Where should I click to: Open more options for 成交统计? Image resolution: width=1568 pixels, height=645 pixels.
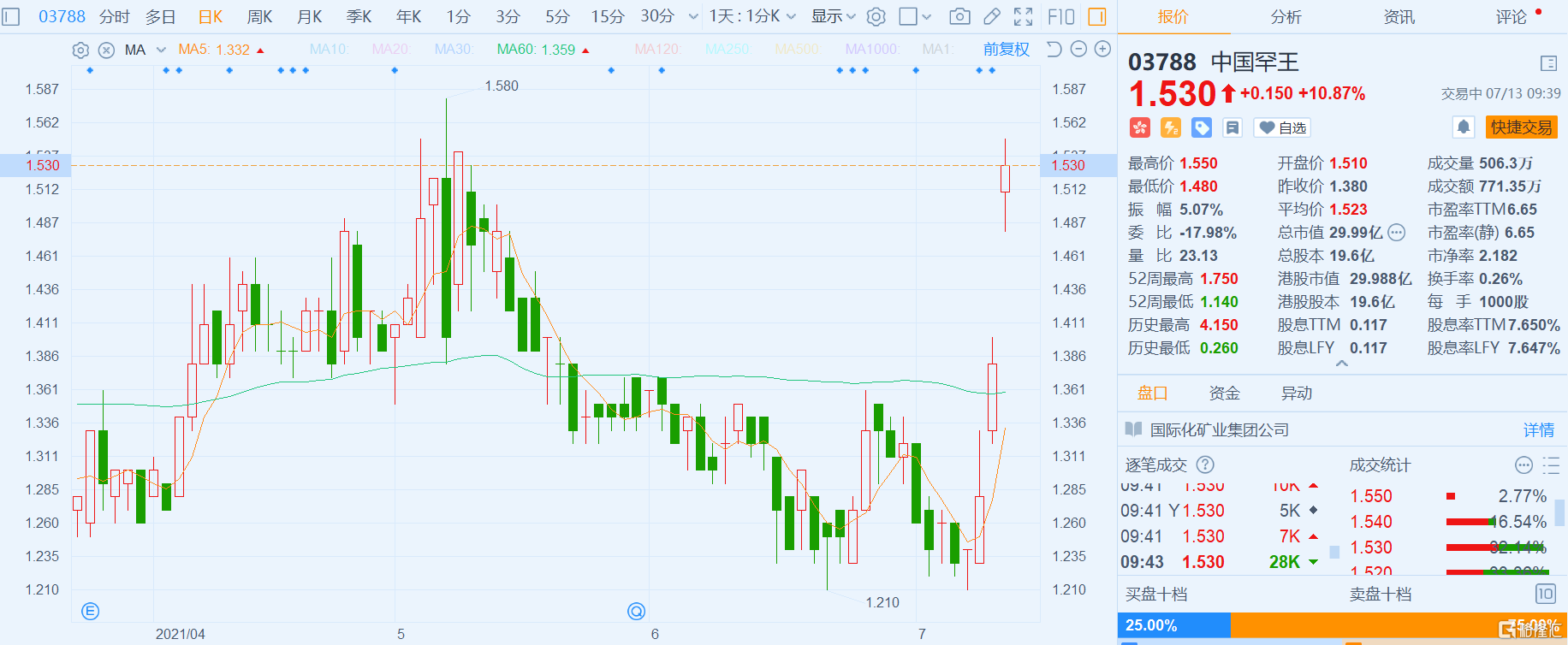(x=1523, y=465)
